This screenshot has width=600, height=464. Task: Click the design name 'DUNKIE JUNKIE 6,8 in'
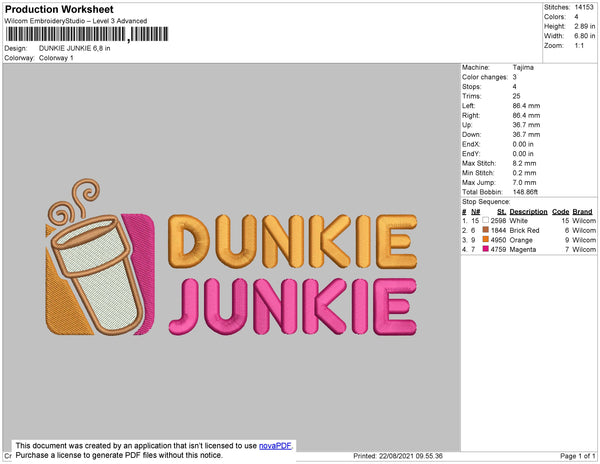(x=75, y=48)
